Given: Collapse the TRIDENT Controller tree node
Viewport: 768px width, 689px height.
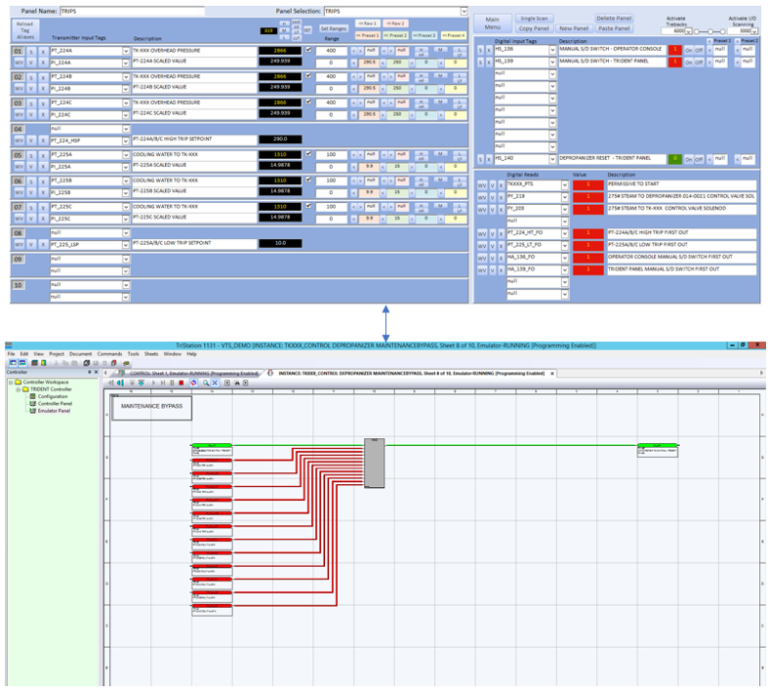Looking at the screenshot, I should (18, 389).
